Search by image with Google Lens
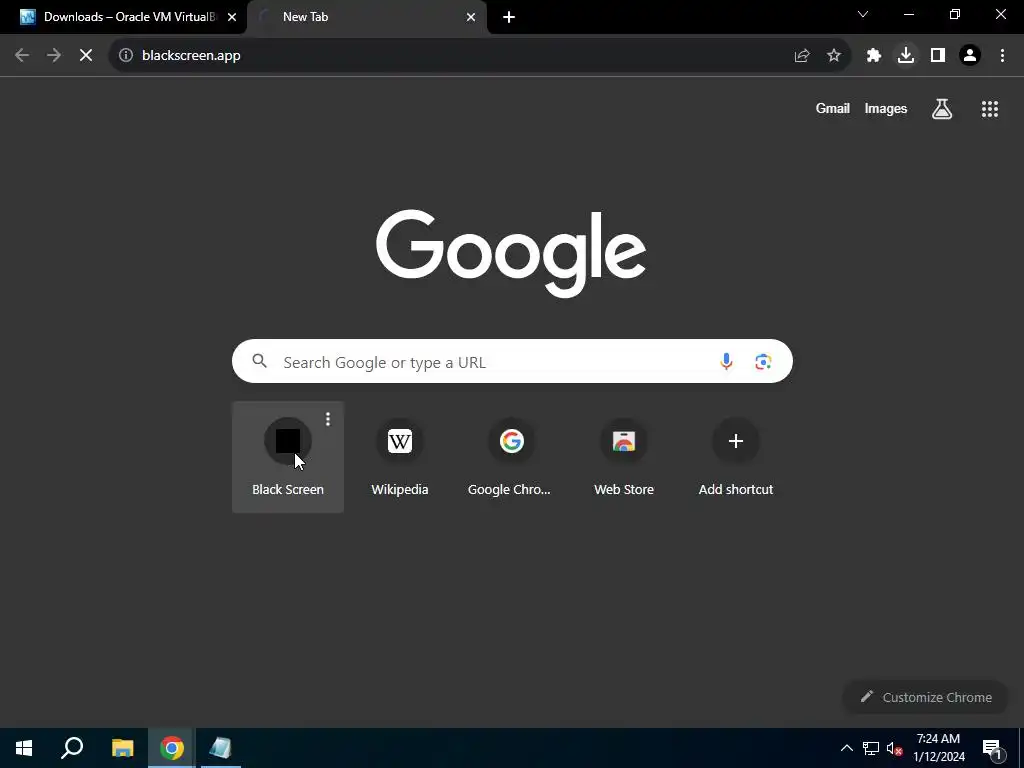 763,361
